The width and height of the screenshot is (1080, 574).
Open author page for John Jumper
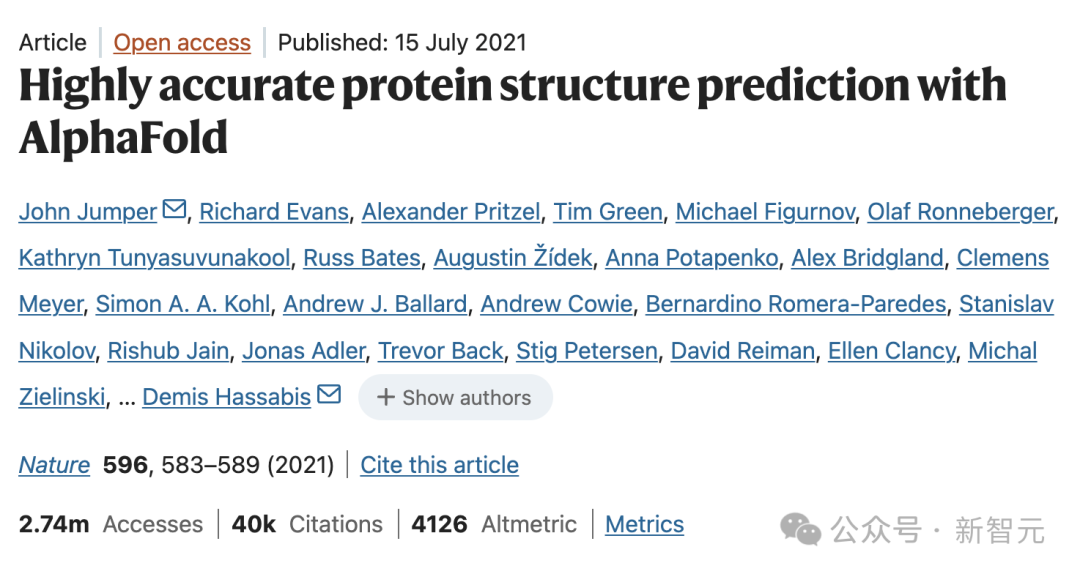(x=88, y=212)
